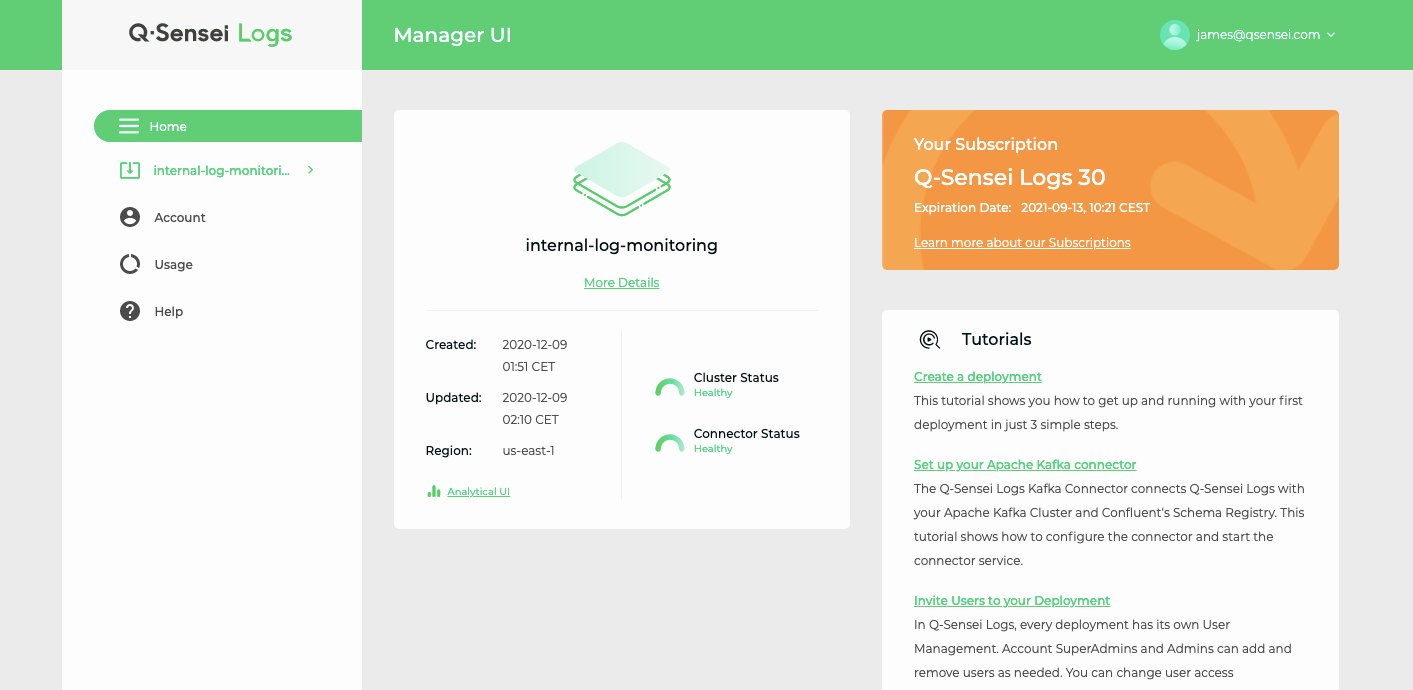Open Learn more about our Subscriptions
Viewport: 1413px width, 690px height.
[1022, 243]
